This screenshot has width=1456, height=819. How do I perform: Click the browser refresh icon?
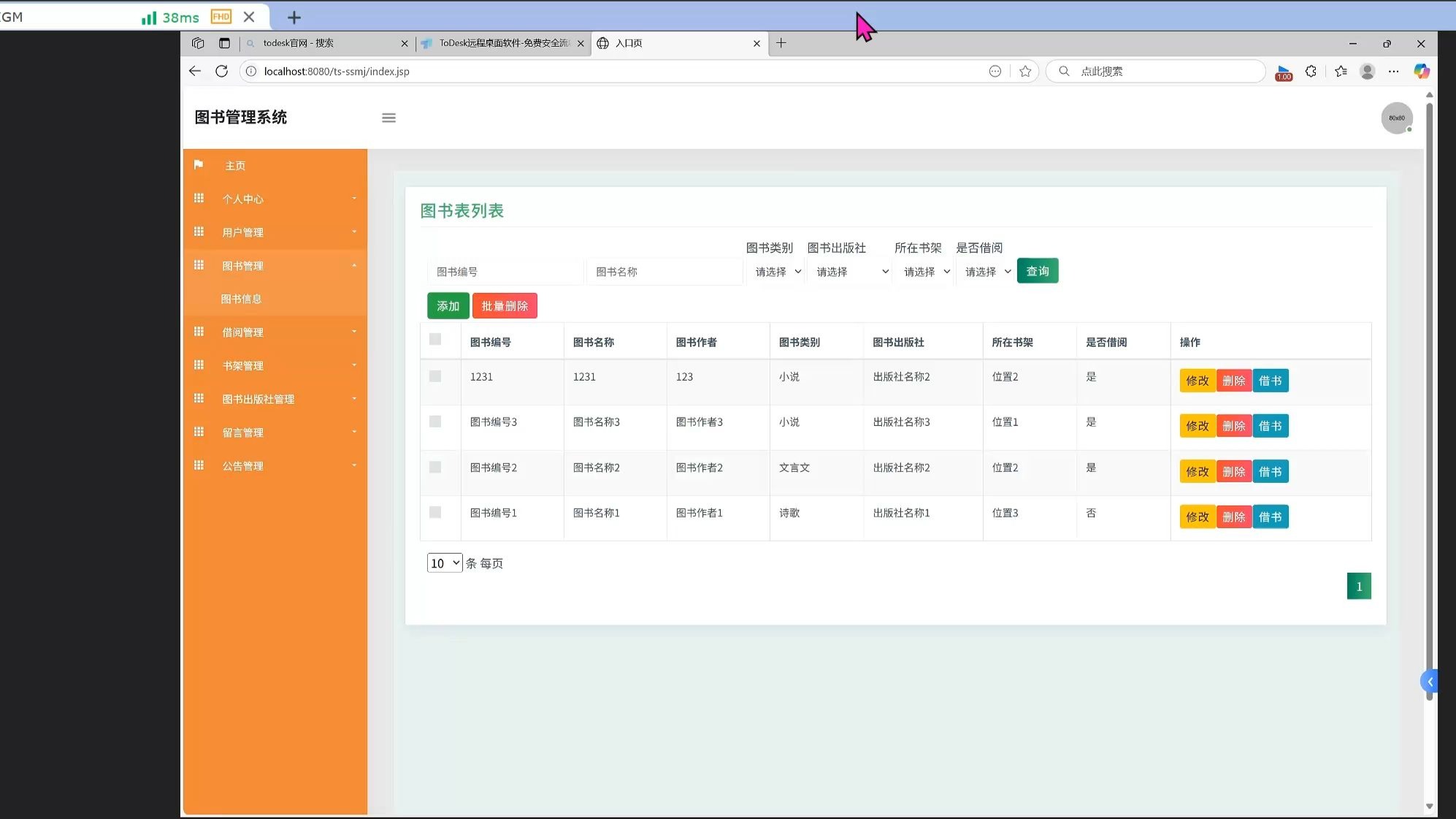[x=221, y=71]
